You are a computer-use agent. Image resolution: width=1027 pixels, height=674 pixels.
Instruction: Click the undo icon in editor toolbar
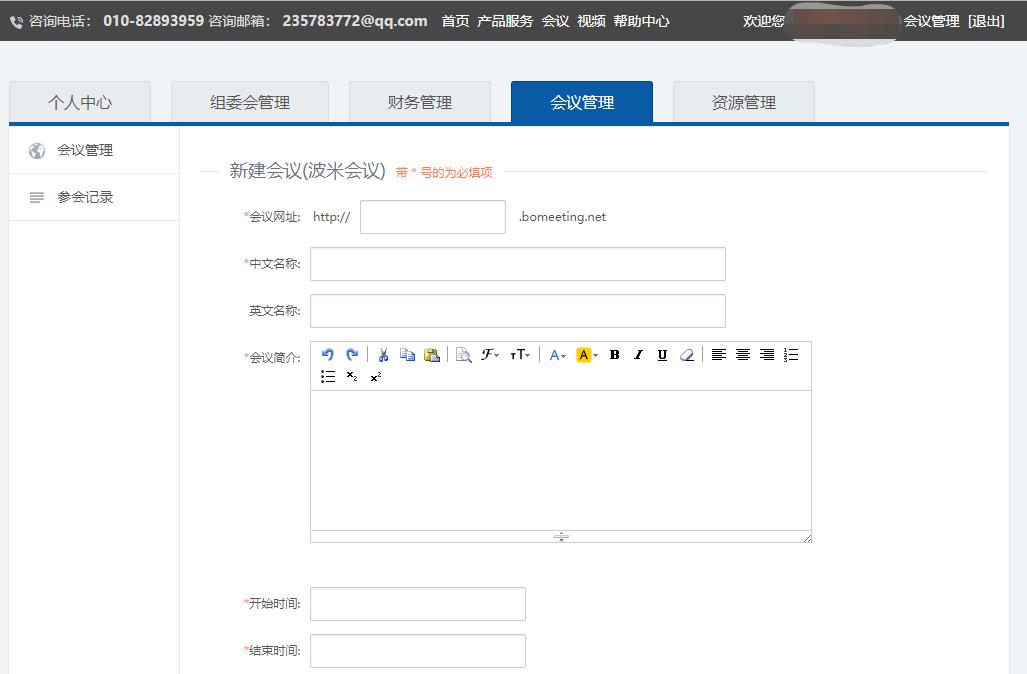[327, 355]
